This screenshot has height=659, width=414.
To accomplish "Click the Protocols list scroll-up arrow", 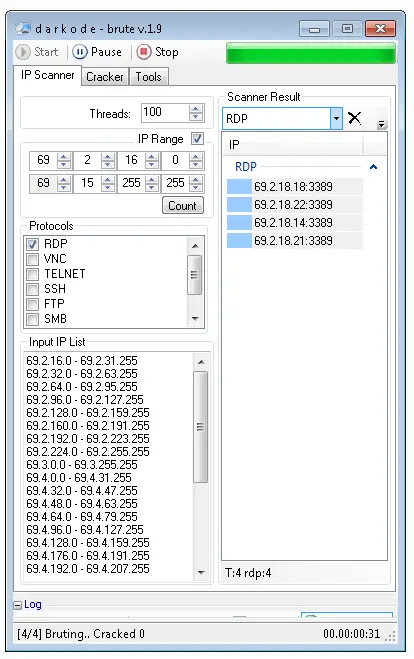I will 195,246.
